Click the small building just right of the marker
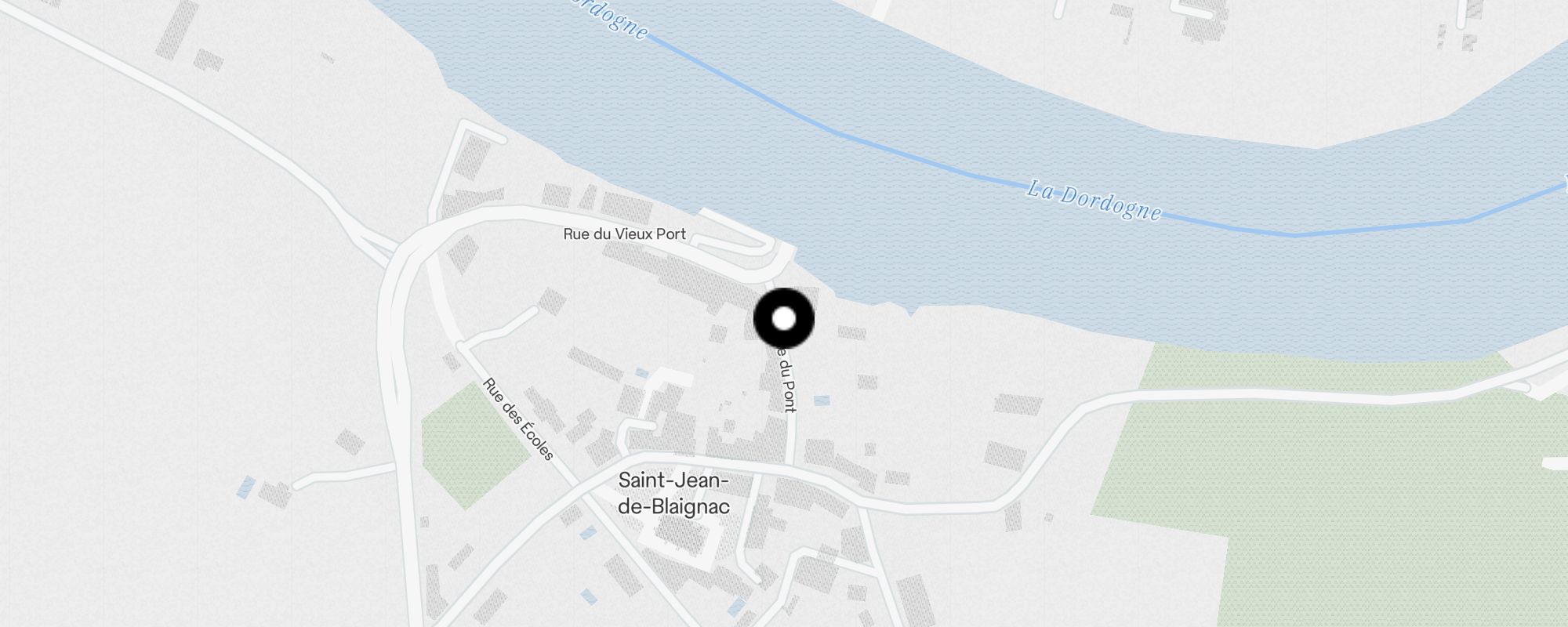 851,332
